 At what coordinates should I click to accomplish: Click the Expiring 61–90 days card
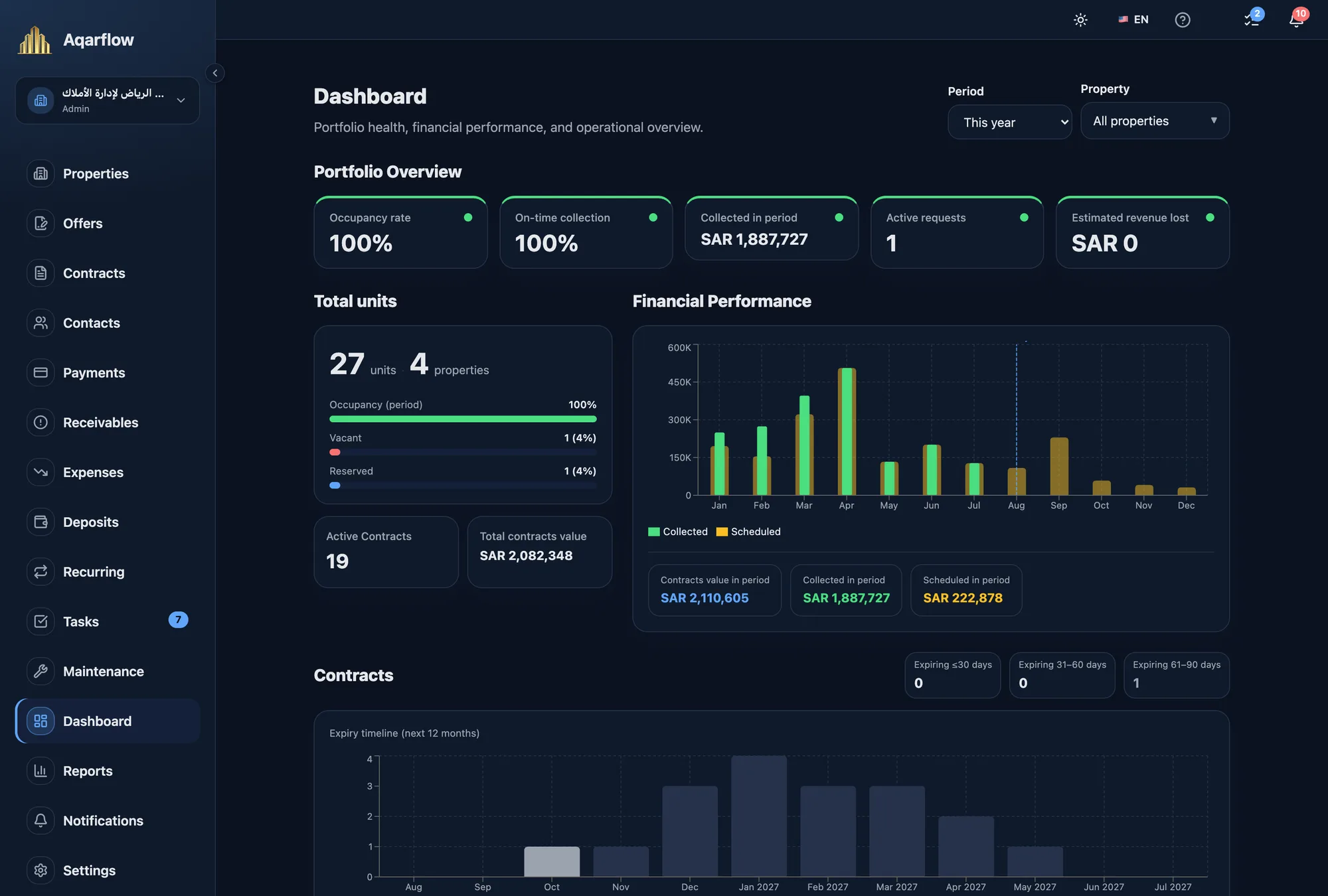1176,675
